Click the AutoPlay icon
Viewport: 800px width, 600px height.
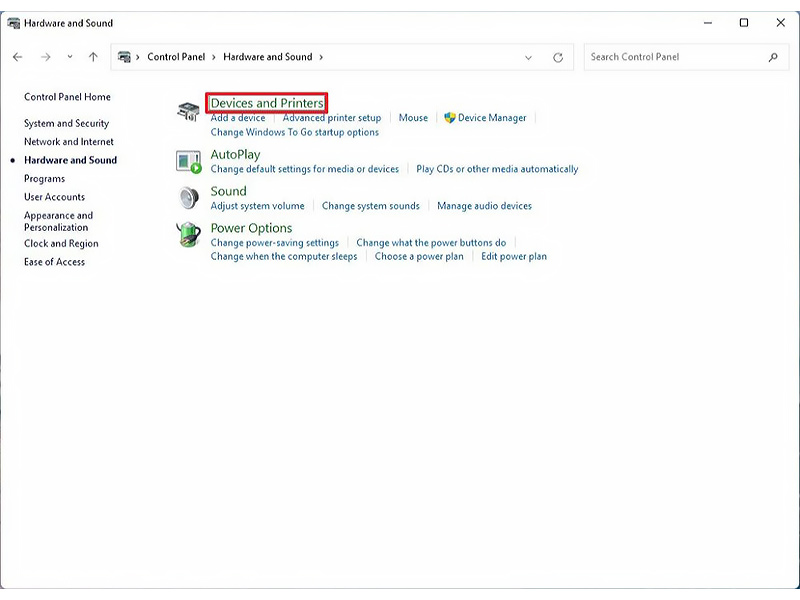(188, 162)
